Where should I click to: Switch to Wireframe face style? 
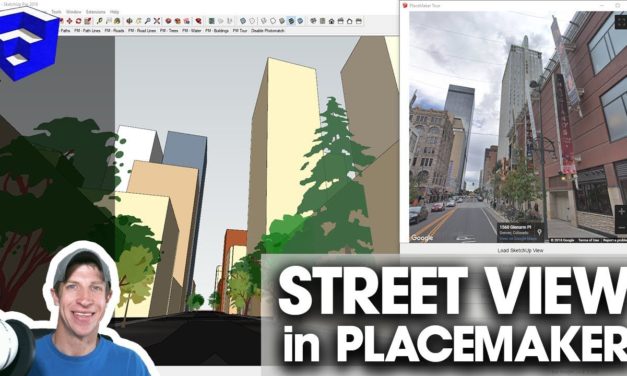[x=264, y=21]
